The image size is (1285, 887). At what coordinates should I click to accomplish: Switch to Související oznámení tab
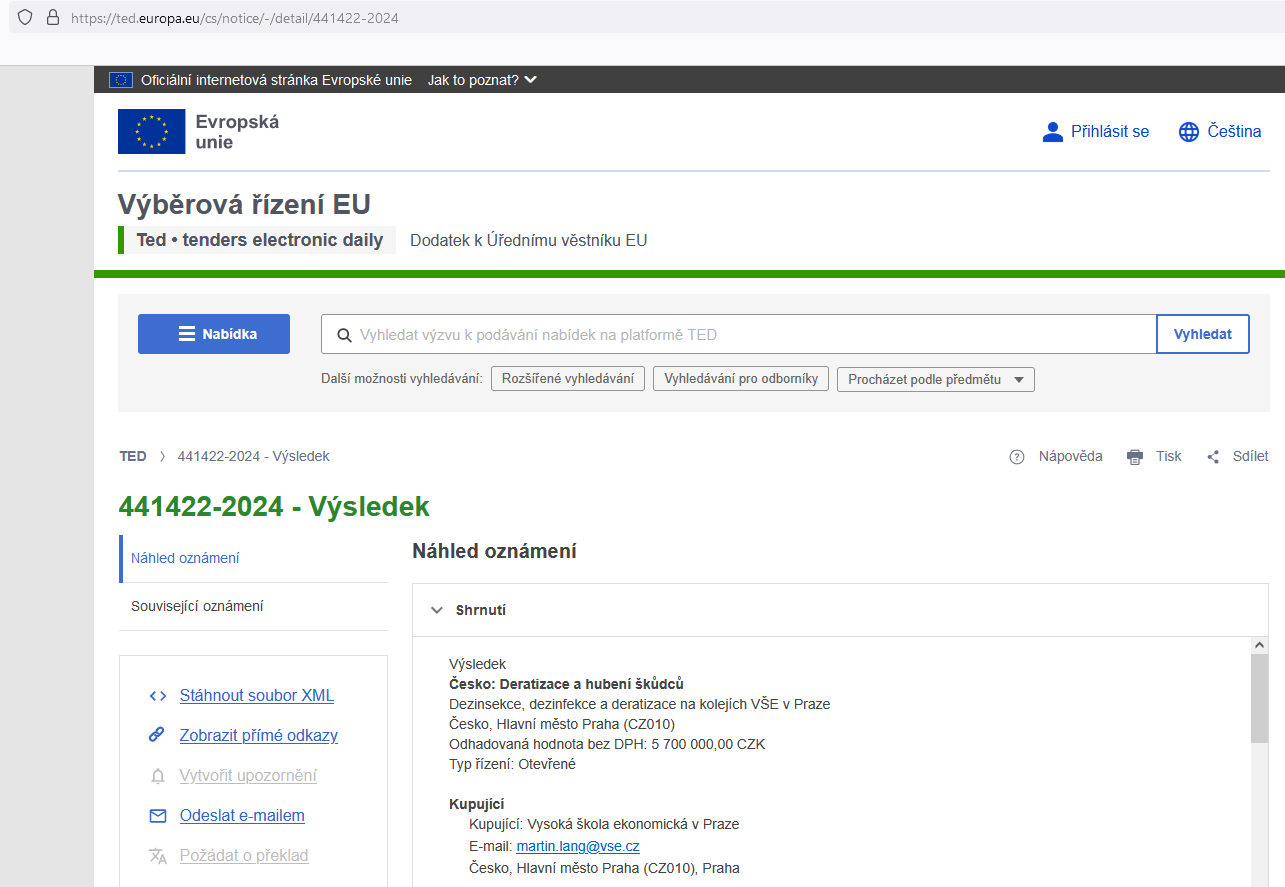(197, 607)
